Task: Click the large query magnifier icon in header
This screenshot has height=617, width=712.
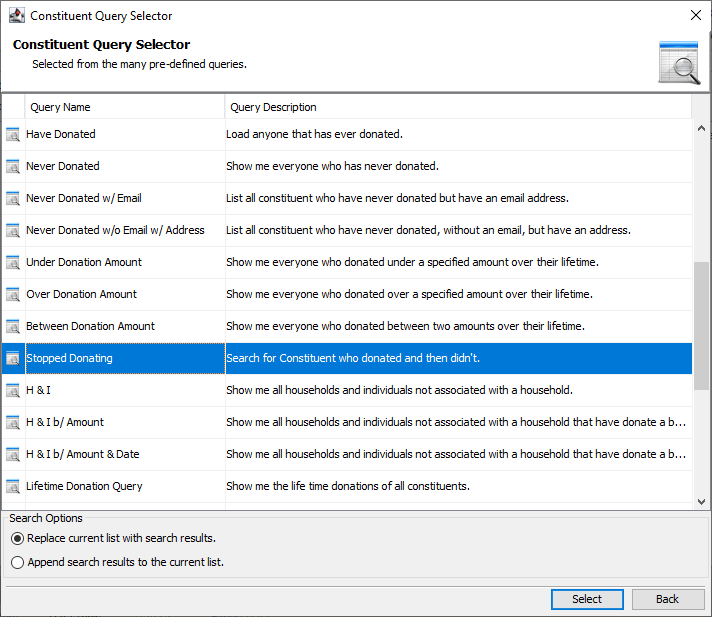Action: coord(679,63)
